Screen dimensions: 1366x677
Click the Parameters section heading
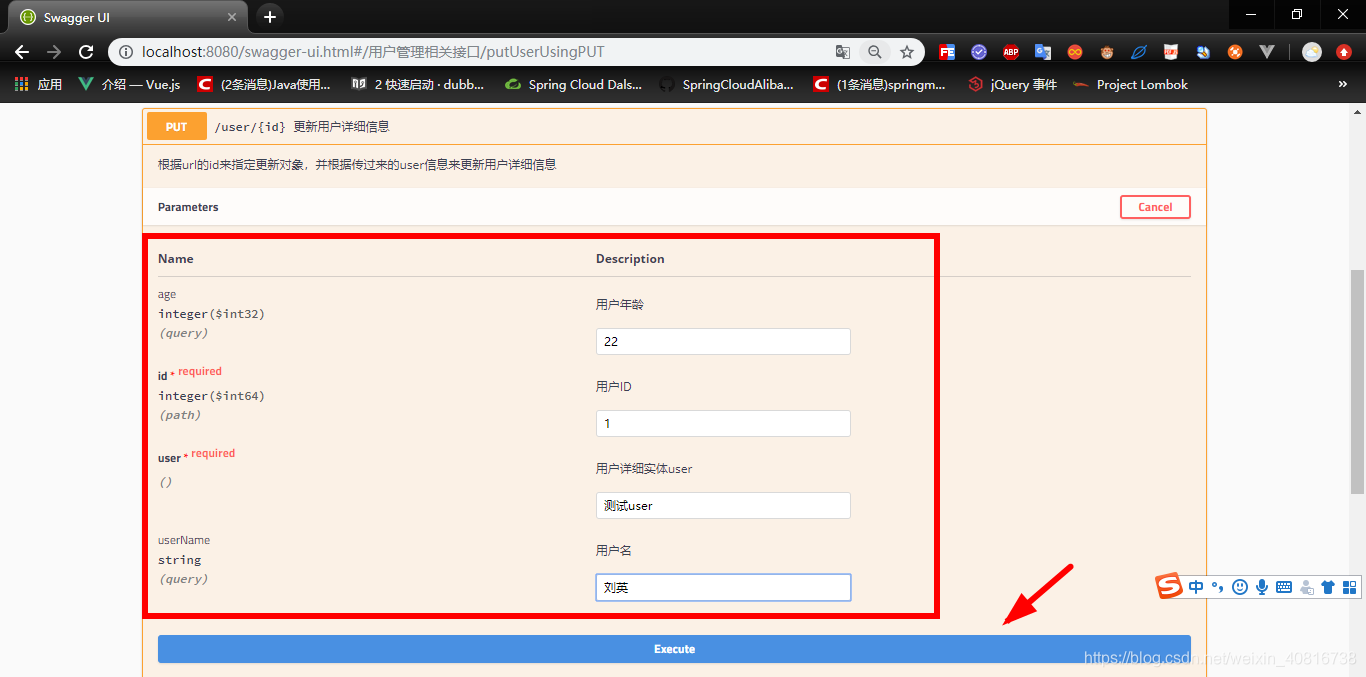tap(188, 207)
